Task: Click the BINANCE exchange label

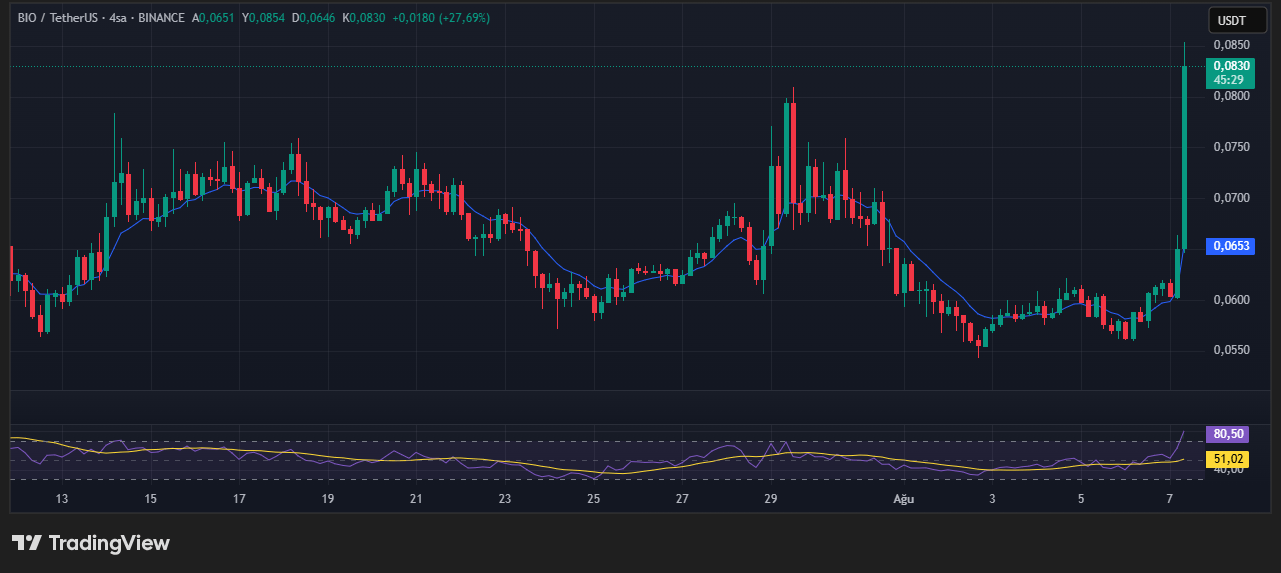Action: [163, 18]
